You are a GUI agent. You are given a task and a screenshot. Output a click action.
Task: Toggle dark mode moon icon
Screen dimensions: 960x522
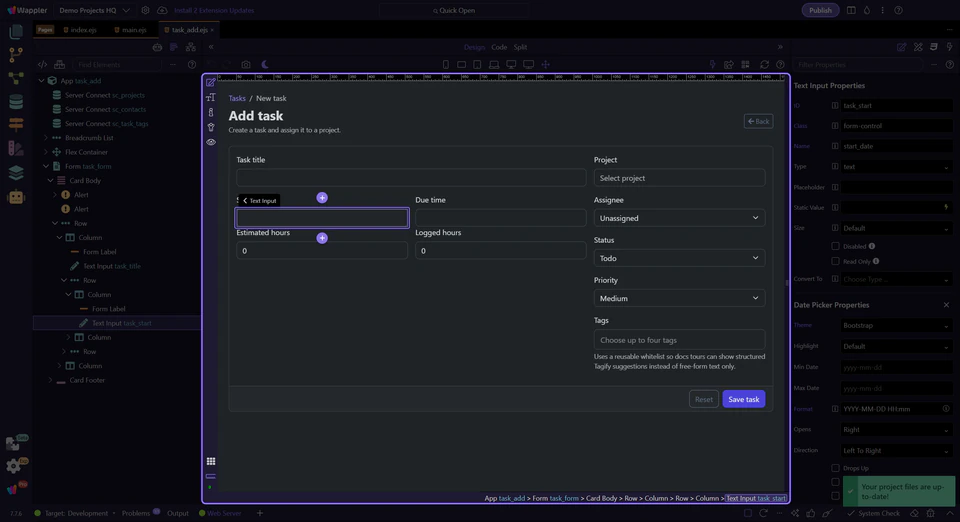(265, 64)
